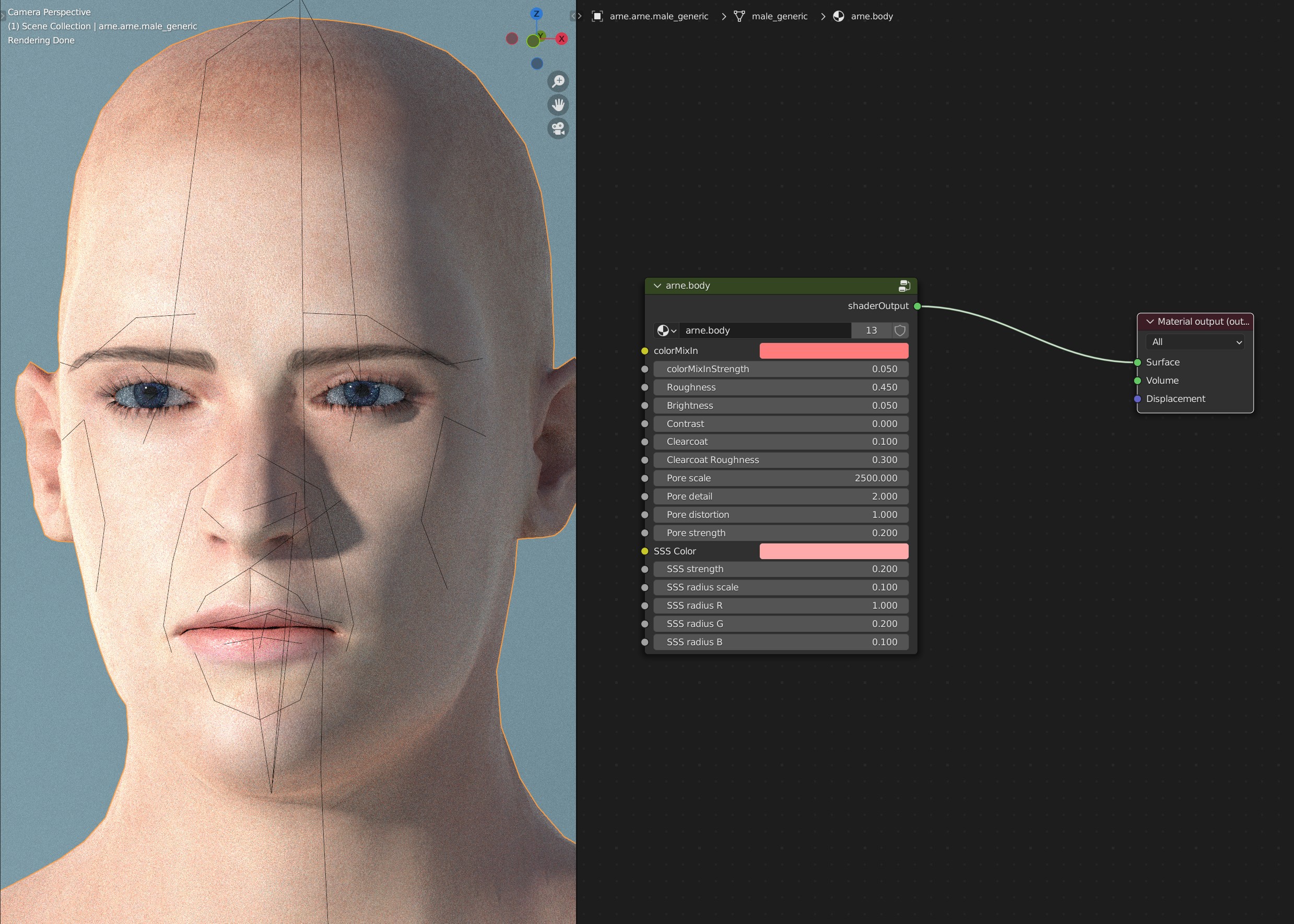Select arne.body breadcrumb

872,16
